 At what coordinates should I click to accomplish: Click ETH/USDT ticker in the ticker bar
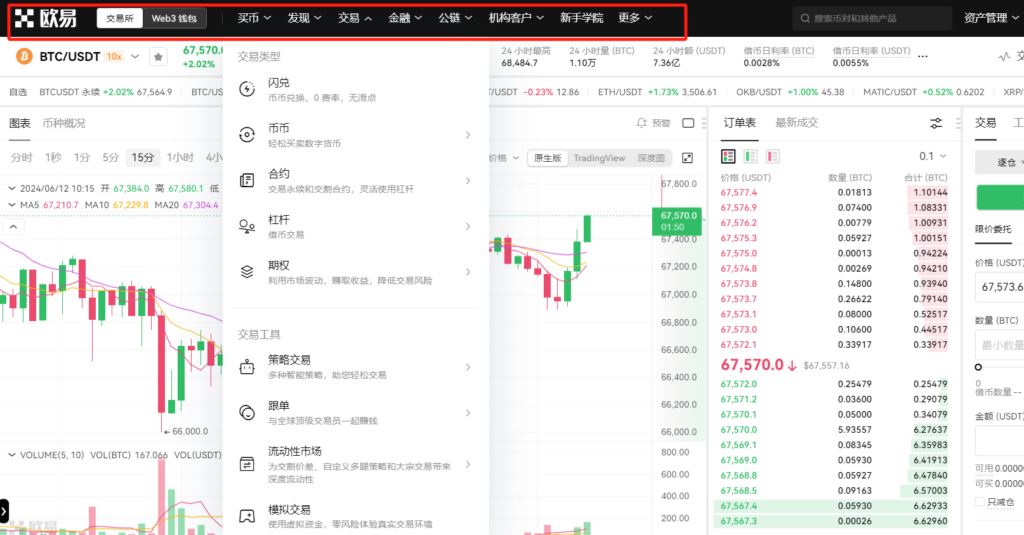657,92
